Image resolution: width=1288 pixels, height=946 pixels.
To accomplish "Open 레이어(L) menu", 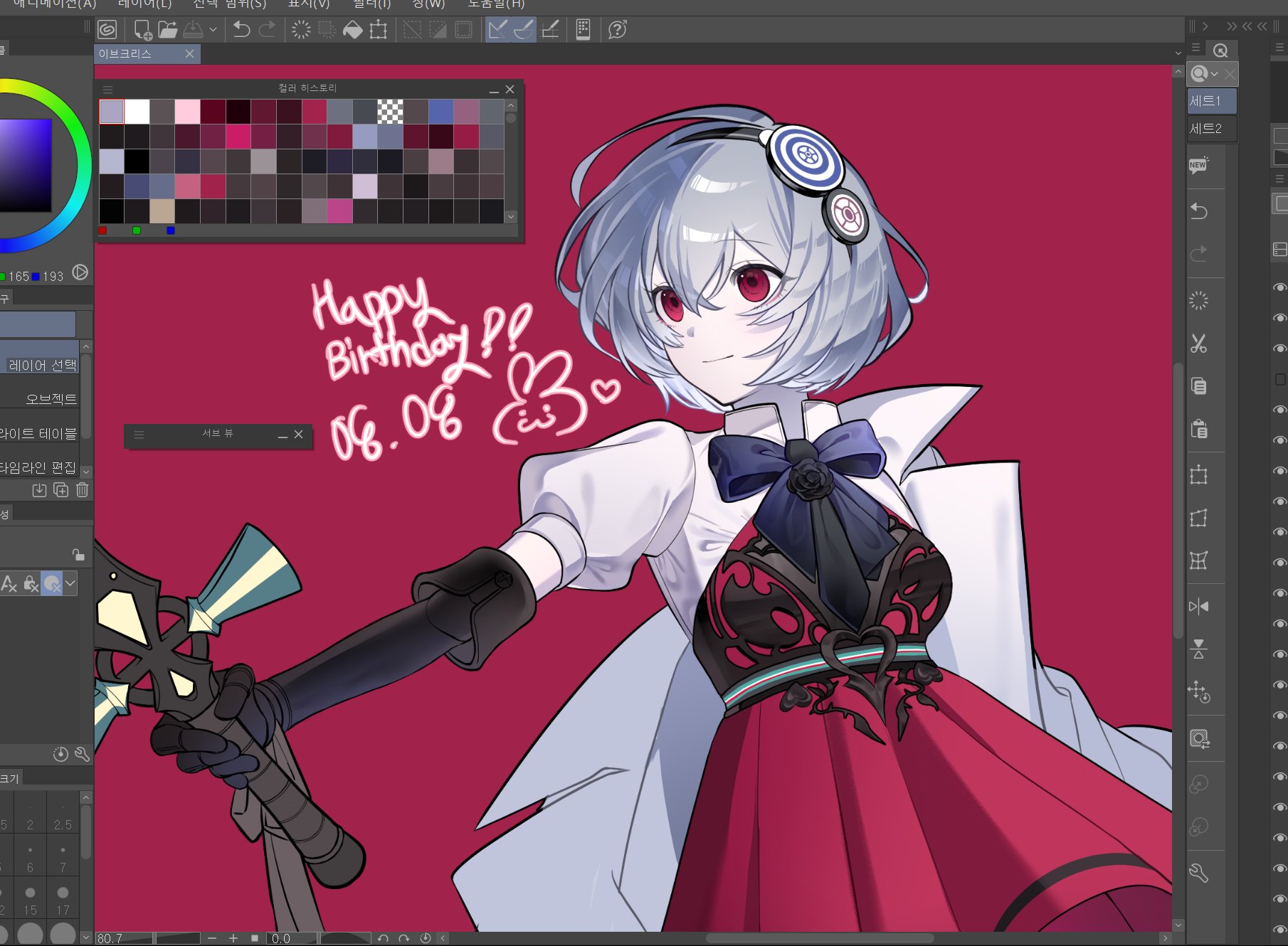I will (x=145, y=4).
